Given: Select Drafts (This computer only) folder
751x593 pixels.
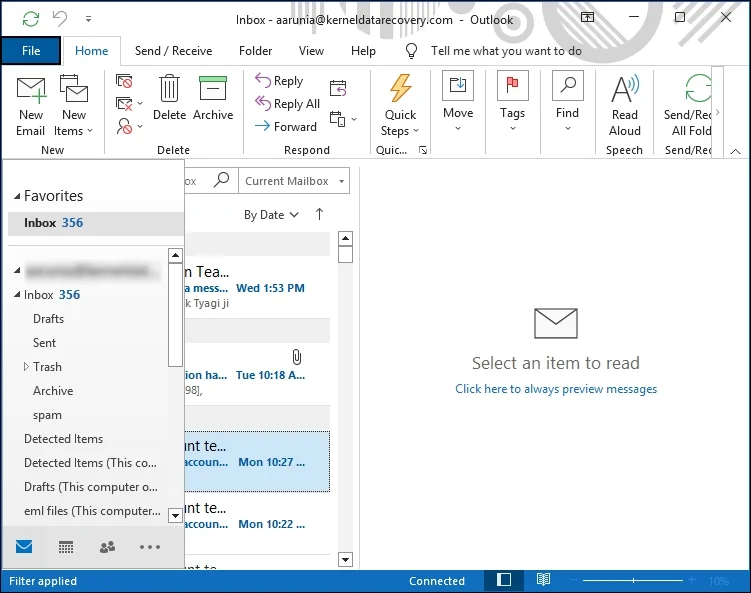Looking at the screenshot, I should (x=91, y=487).
